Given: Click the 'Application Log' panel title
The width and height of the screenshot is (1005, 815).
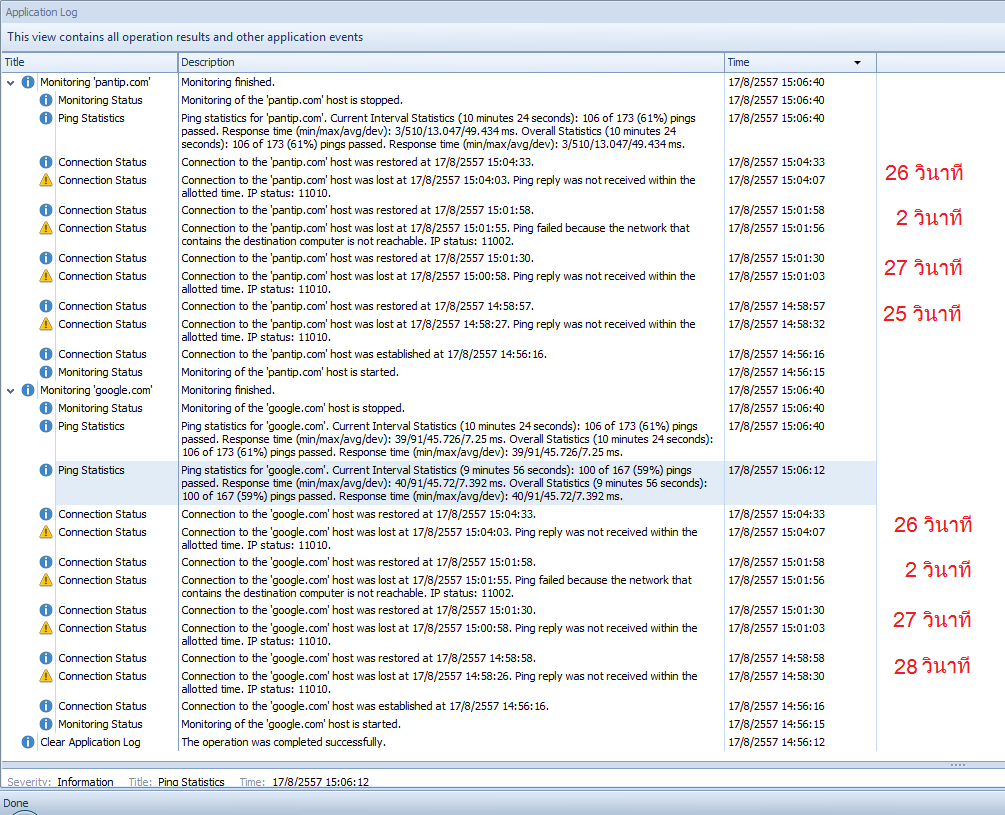Looking at the screenshot, I should click(41, 12).
